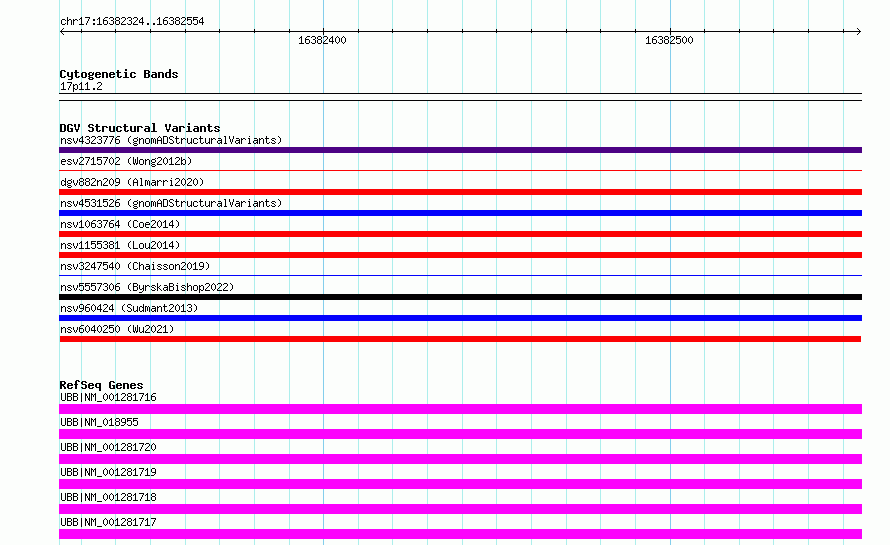Click the magenta UBB|NM_001281718 gene bar
Viewport: 890px width, 545px height.
click(460, 509)
